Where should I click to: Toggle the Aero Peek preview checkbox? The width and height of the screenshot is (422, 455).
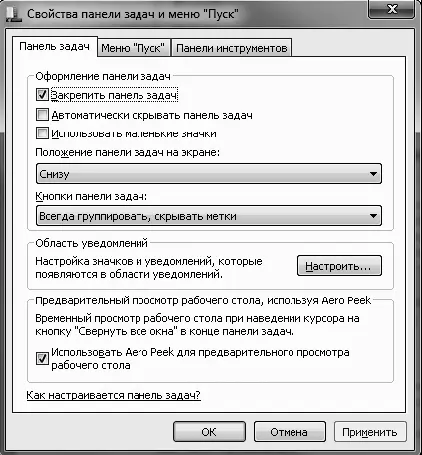(42, 359)
